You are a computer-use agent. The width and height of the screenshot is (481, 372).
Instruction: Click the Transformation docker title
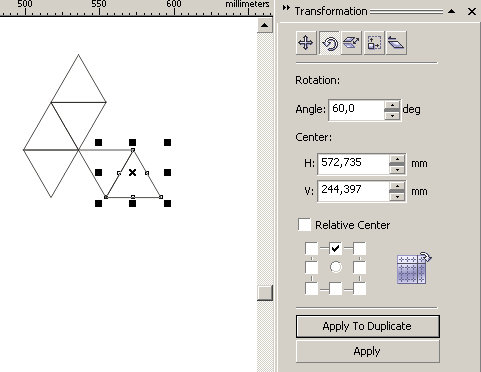pos(331,11)
